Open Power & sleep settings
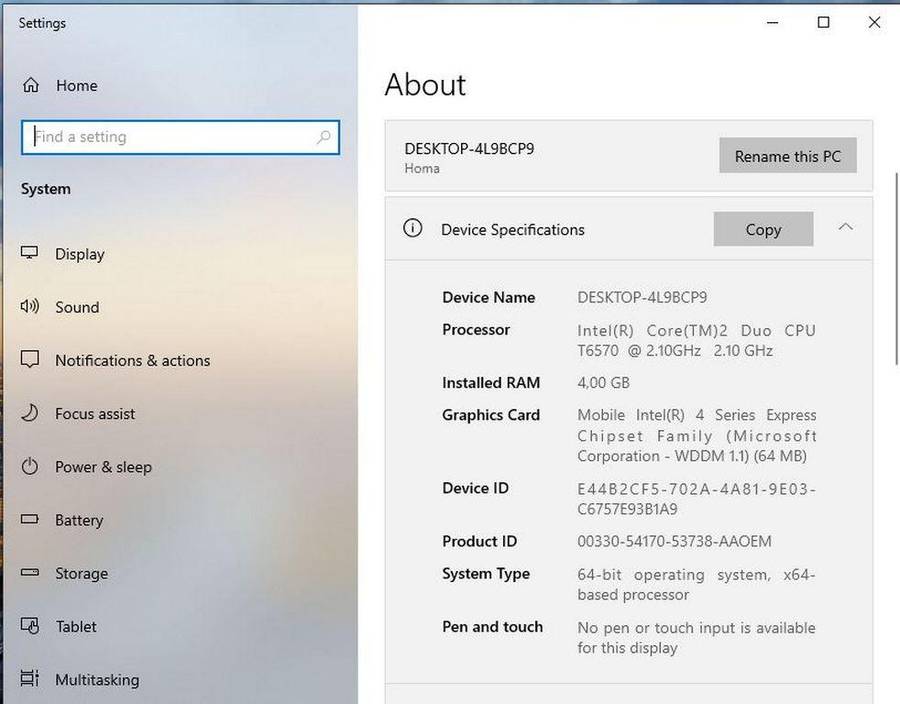This screenshot has height=704, width=900. click(104, 467)
